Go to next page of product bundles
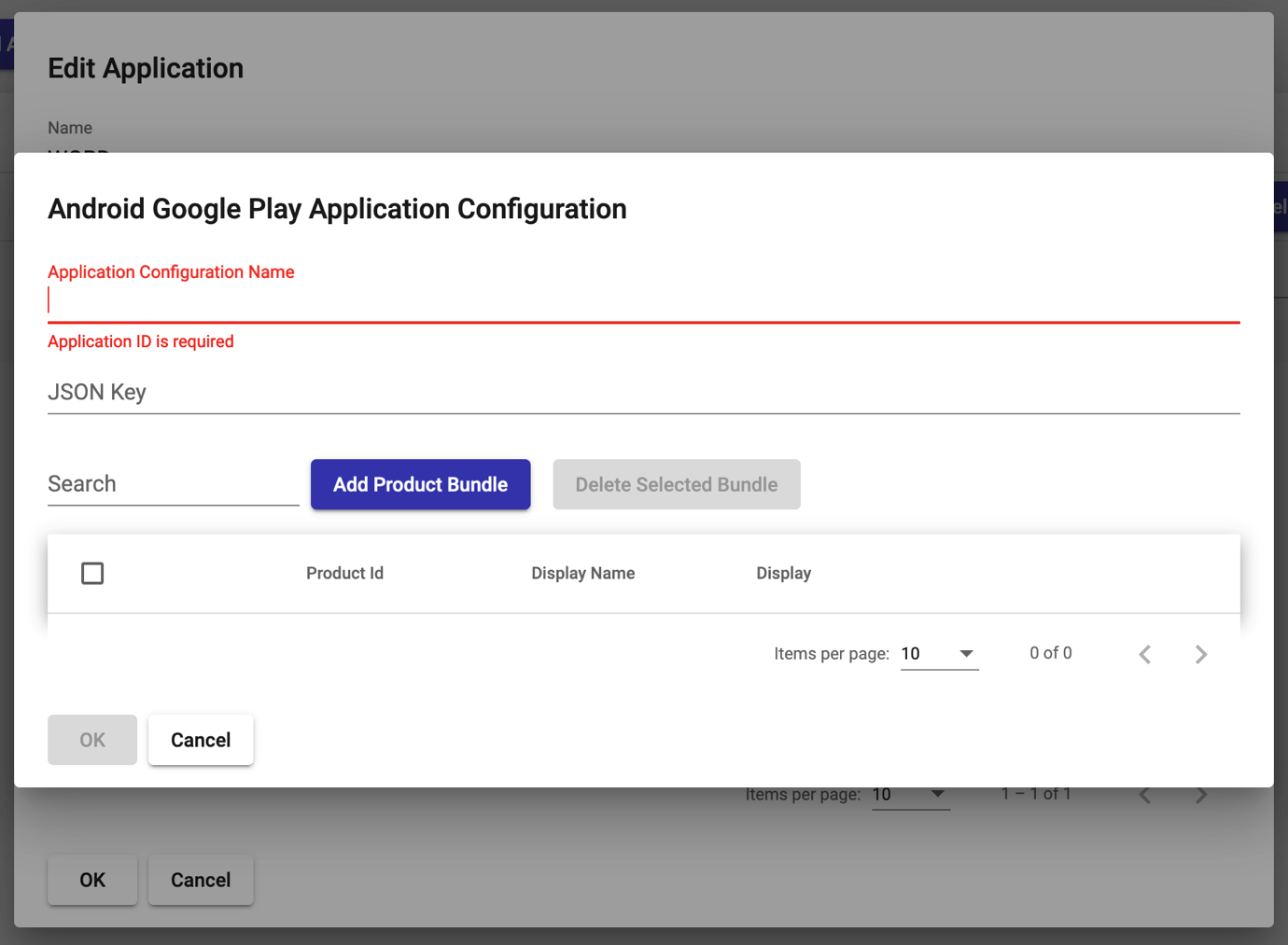This screenshot has height=945, width=1288. click(x=1200, y=654)
